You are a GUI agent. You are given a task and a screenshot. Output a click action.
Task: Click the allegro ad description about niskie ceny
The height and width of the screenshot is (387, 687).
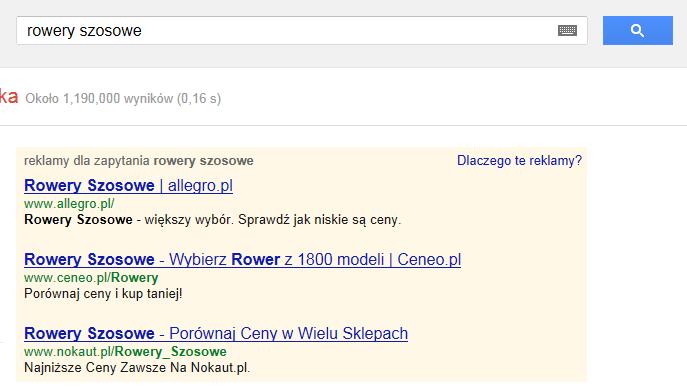(212, 219)
